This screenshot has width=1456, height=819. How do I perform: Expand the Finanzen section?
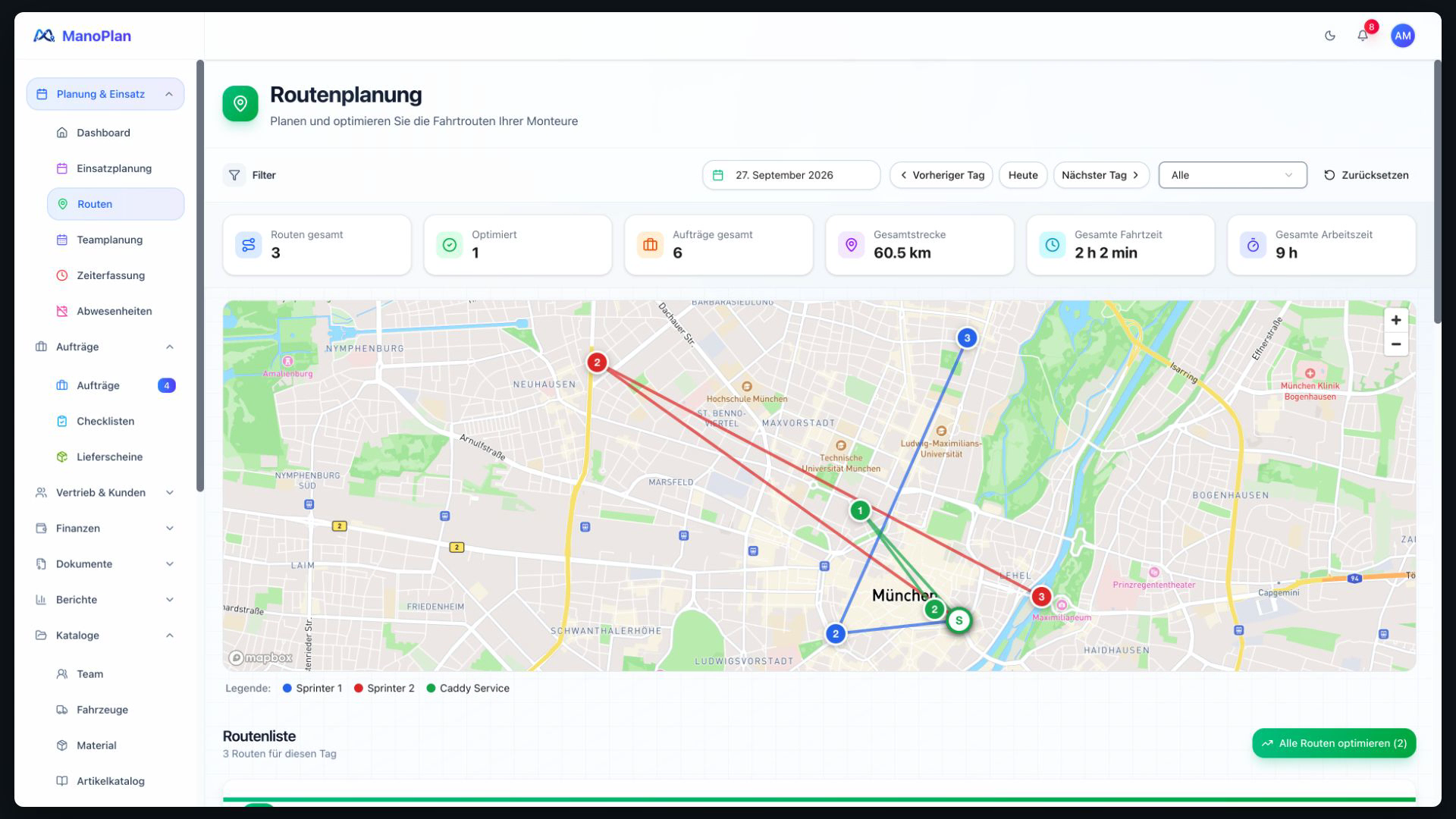(105, 529)
